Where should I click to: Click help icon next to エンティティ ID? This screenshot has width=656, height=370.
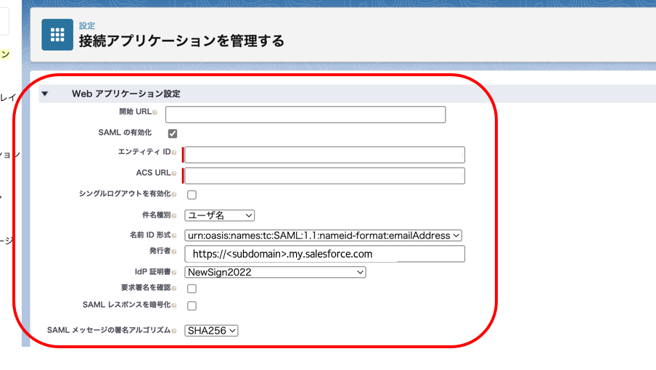pyautogui.click(x=174, y=152)
